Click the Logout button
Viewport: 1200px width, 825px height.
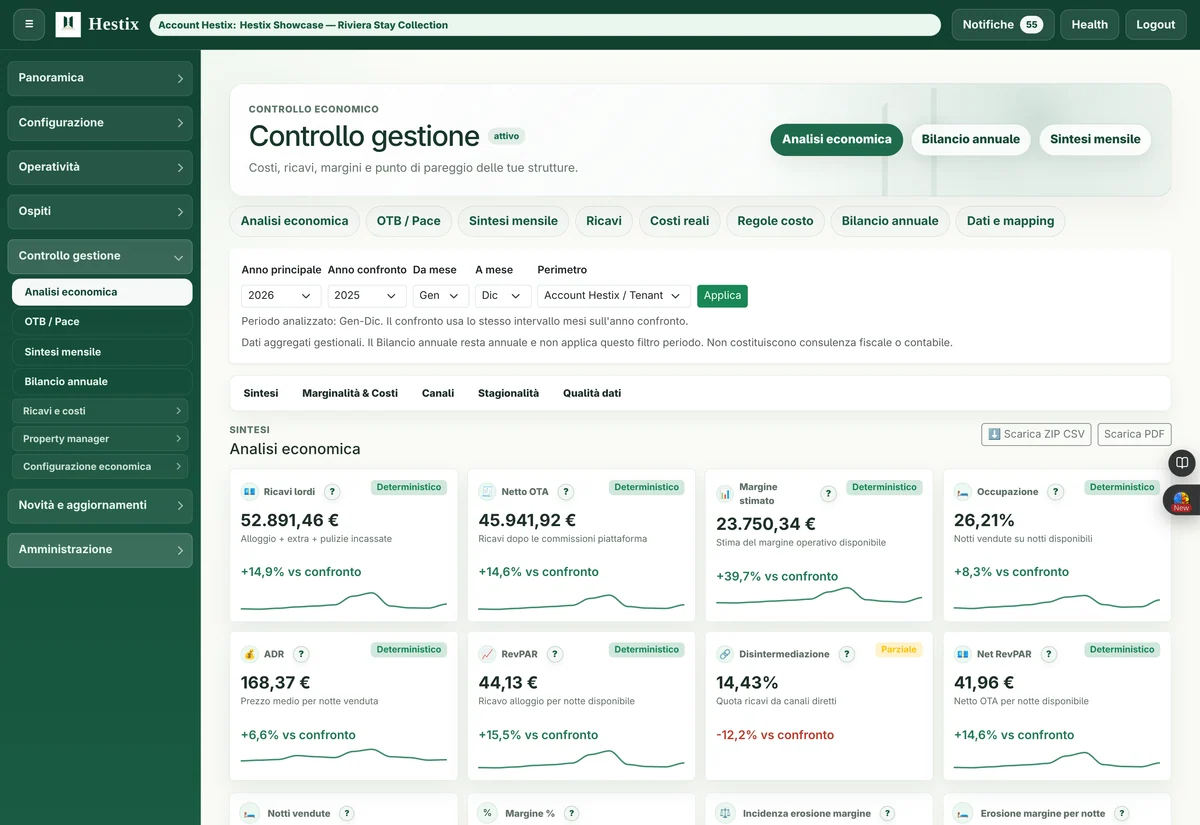point(1156,25)
